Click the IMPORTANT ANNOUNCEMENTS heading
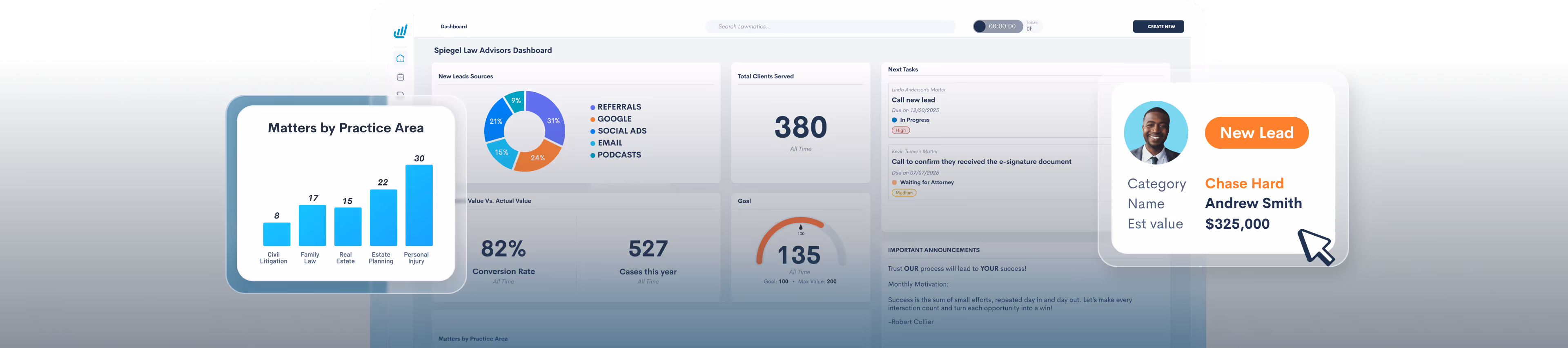1568x348 pixels. (933, 250)
